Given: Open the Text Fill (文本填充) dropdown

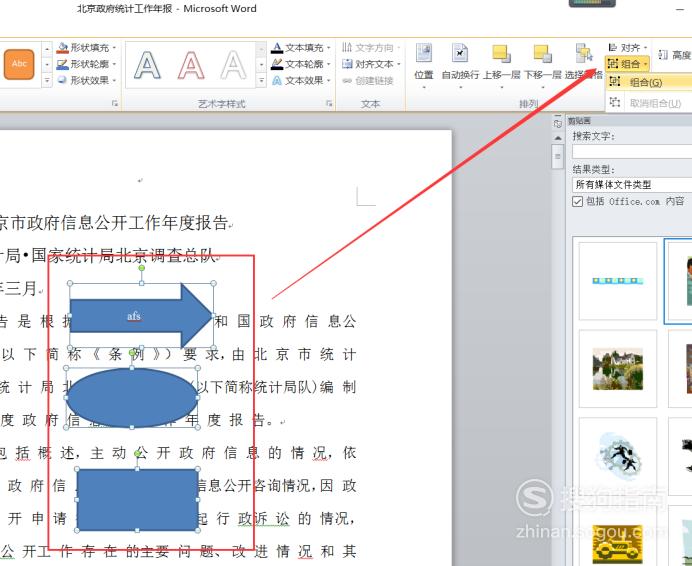Looking at the screenshot, I should 301,47.
